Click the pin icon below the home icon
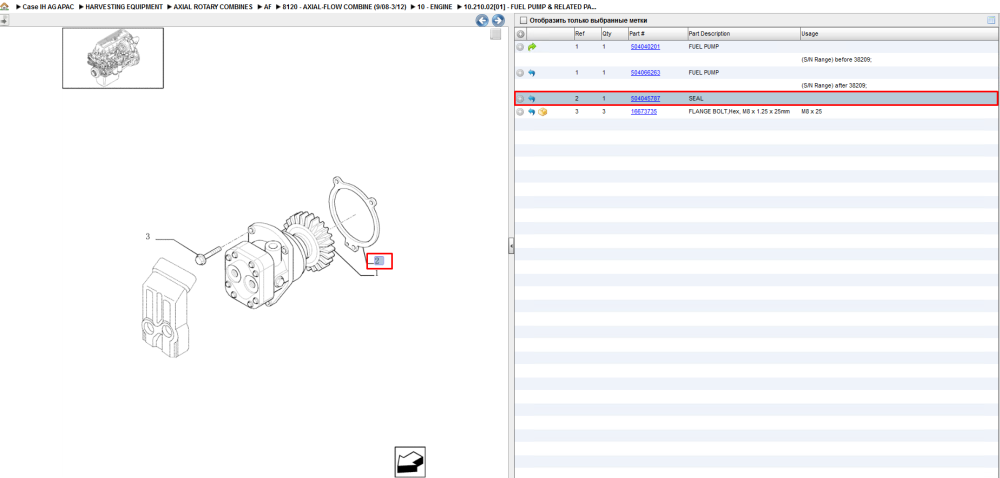1000x478 pixels. pos(4,20)
